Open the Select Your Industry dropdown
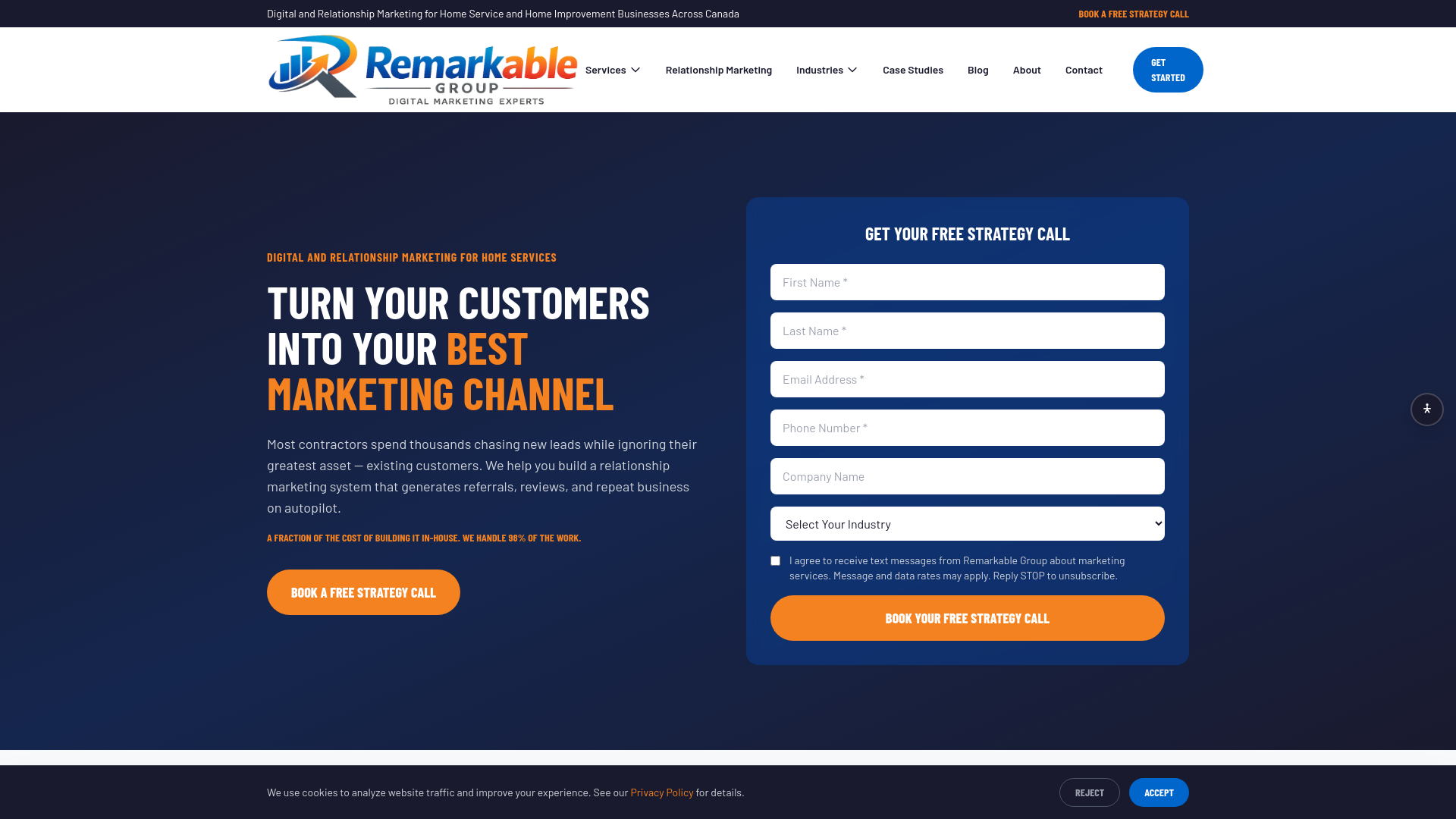Screen dimensions: 1456x819 968,524
